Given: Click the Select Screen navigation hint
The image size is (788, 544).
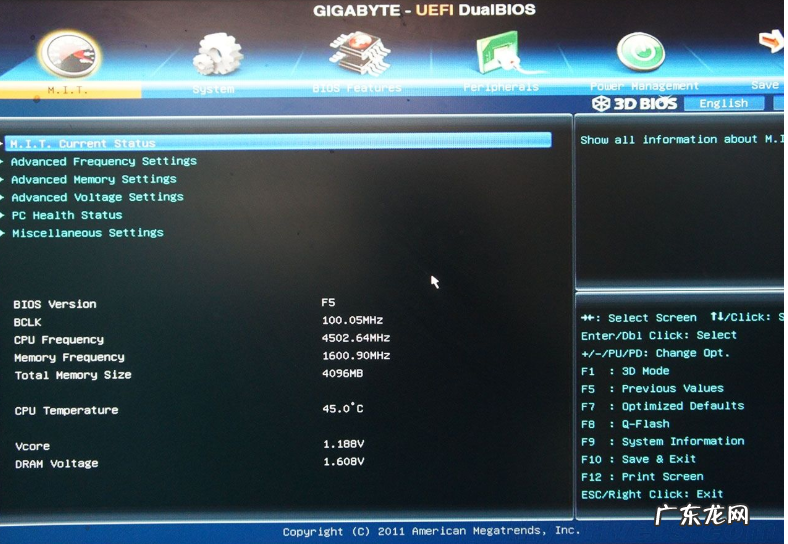Looking at the screenshot, I should (x=639, y=318).
